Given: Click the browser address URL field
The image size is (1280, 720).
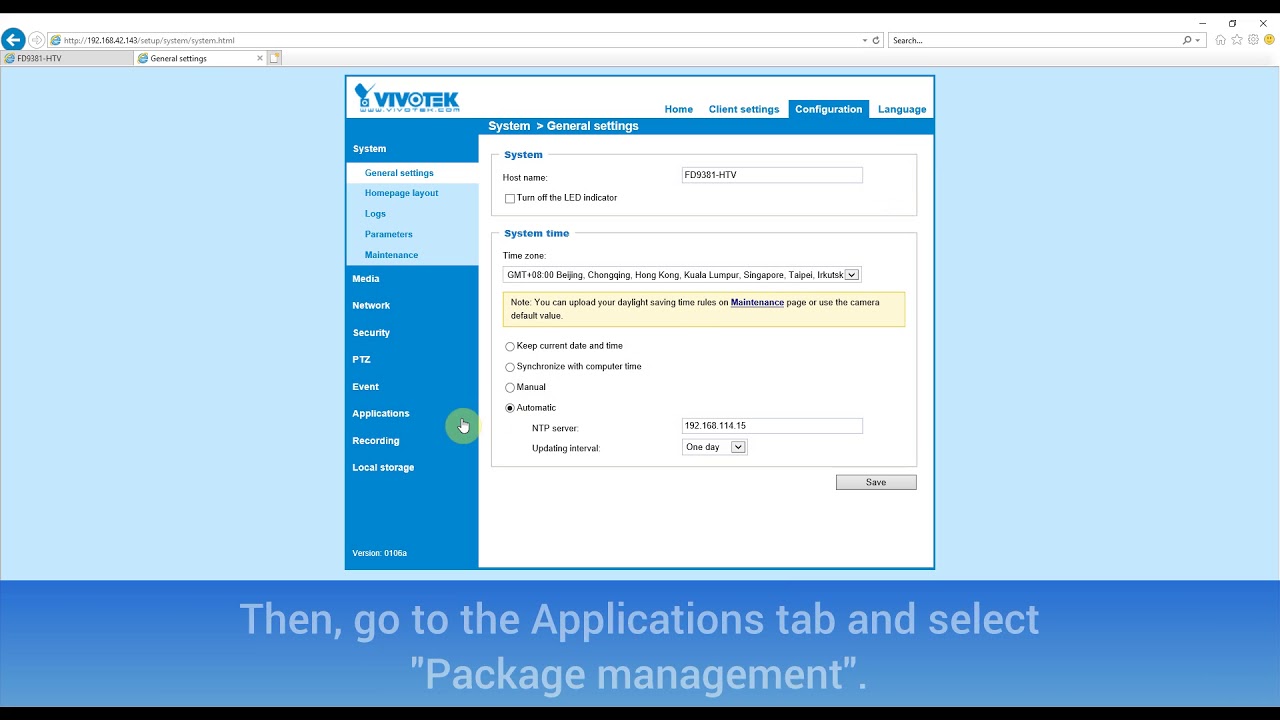Looking at the screenshot, I should (x=455, y=41).
